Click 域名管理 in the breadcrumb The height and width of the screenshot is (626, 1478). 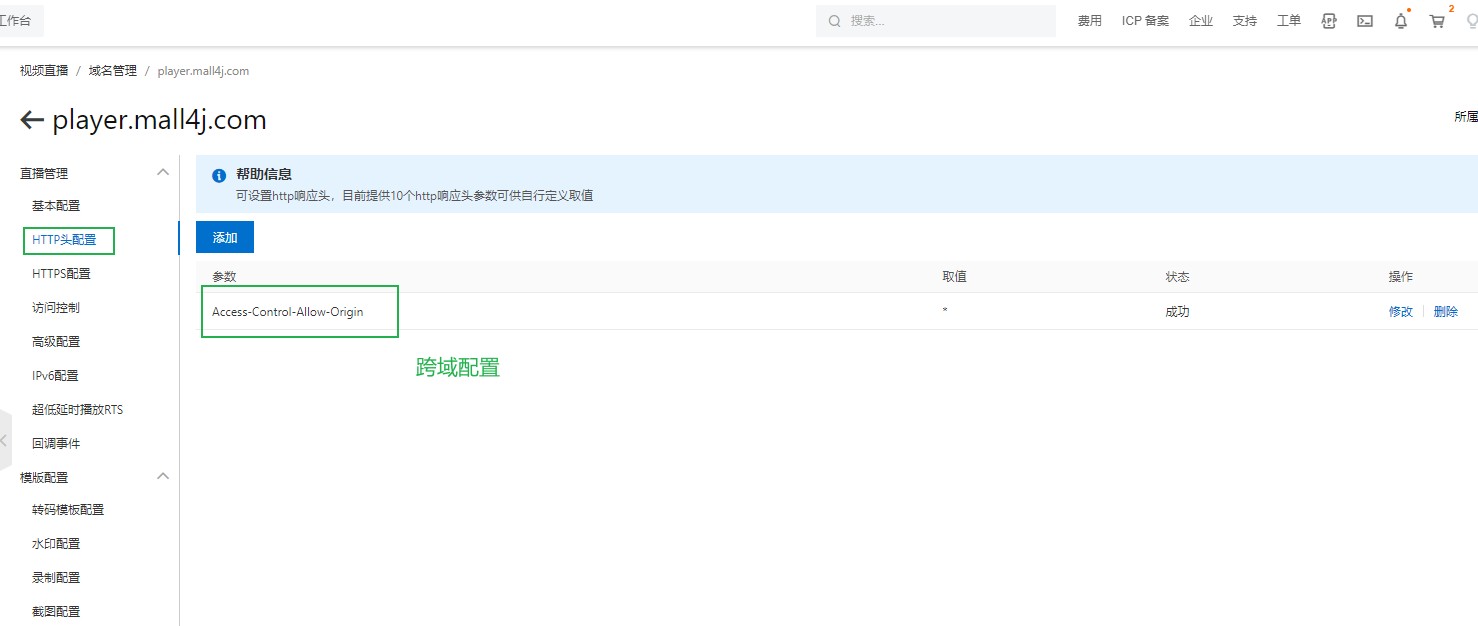112,71
